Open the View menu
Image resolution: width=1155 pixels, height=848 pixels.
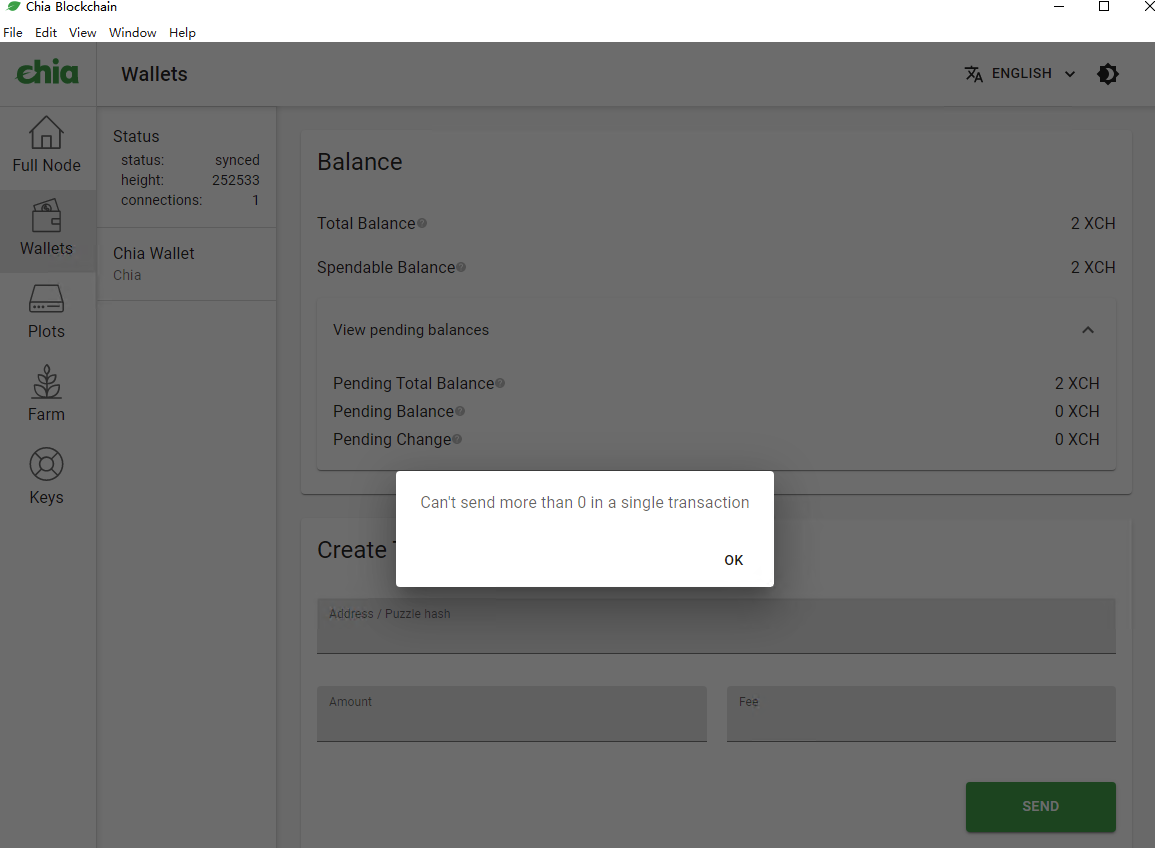[x=82, y=32]
